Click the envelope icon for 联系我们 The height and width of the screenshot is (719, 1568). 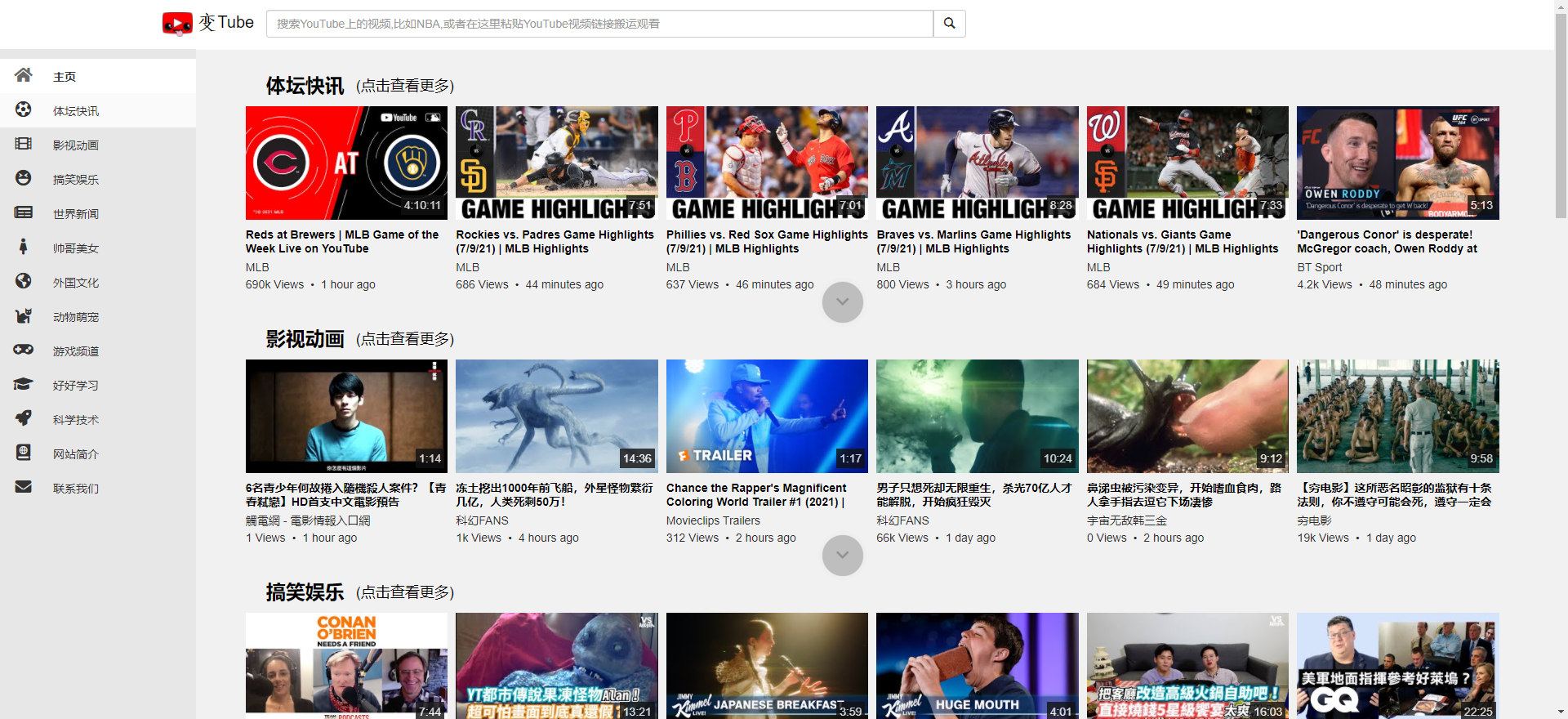click(24, 487)
